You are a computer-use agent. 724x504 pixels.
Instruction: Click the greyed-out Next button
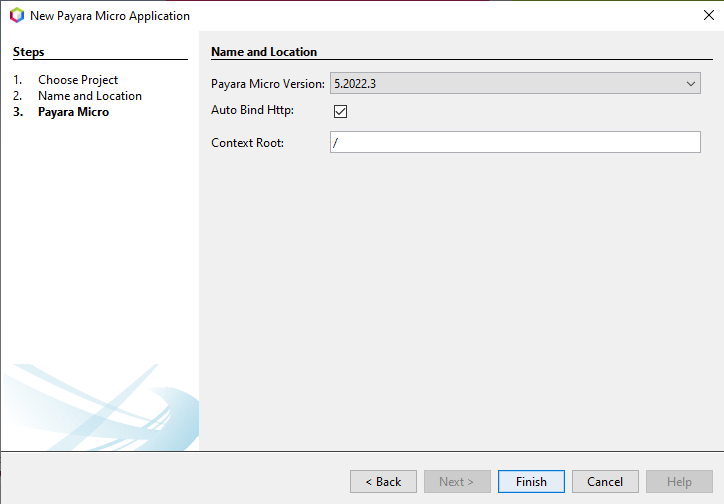tap(457, 482)
